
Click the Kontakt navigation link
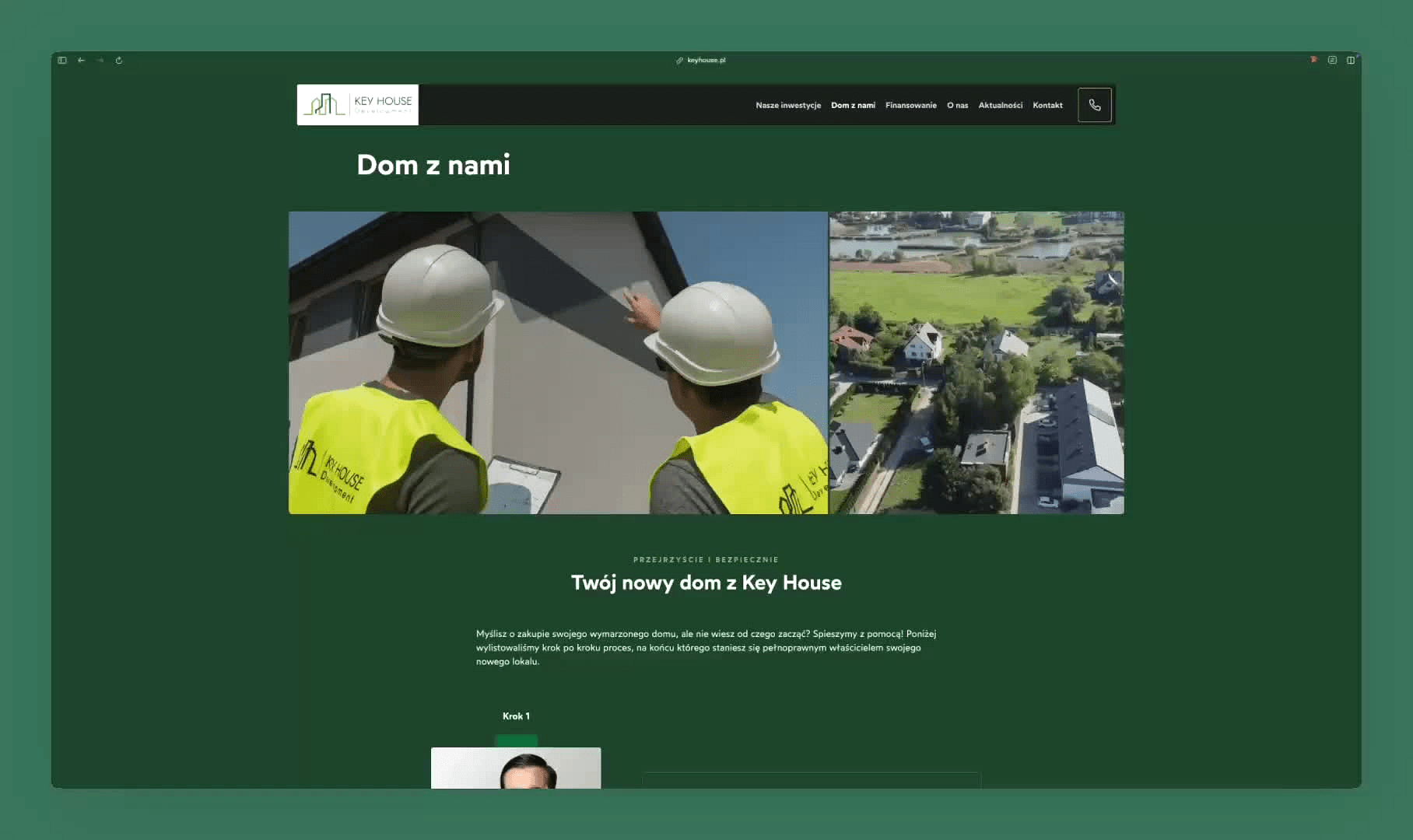(x=1047, y=105)
